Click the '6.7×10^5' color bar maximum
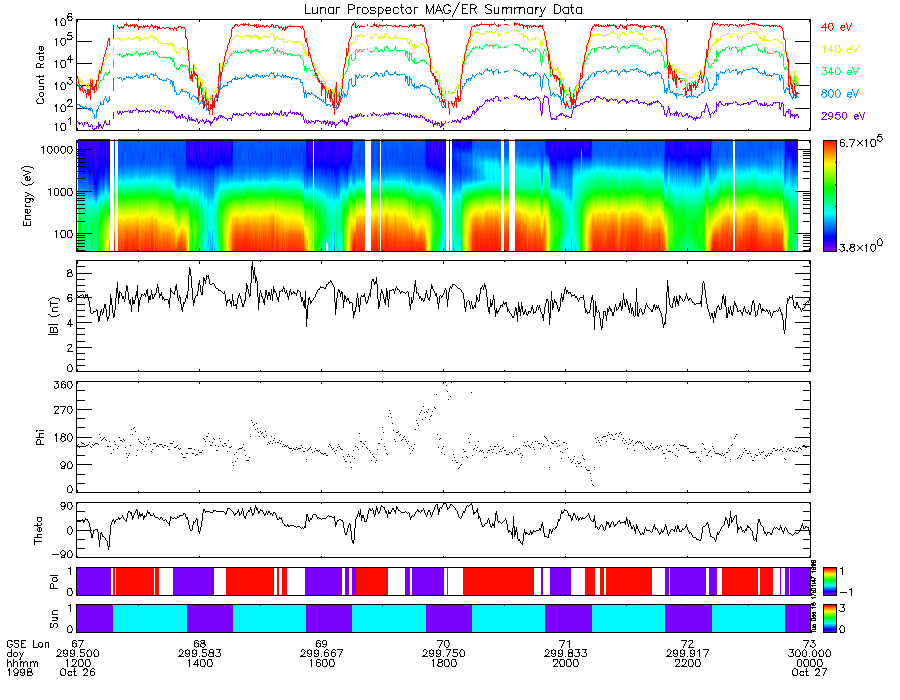 click(860, 142)
